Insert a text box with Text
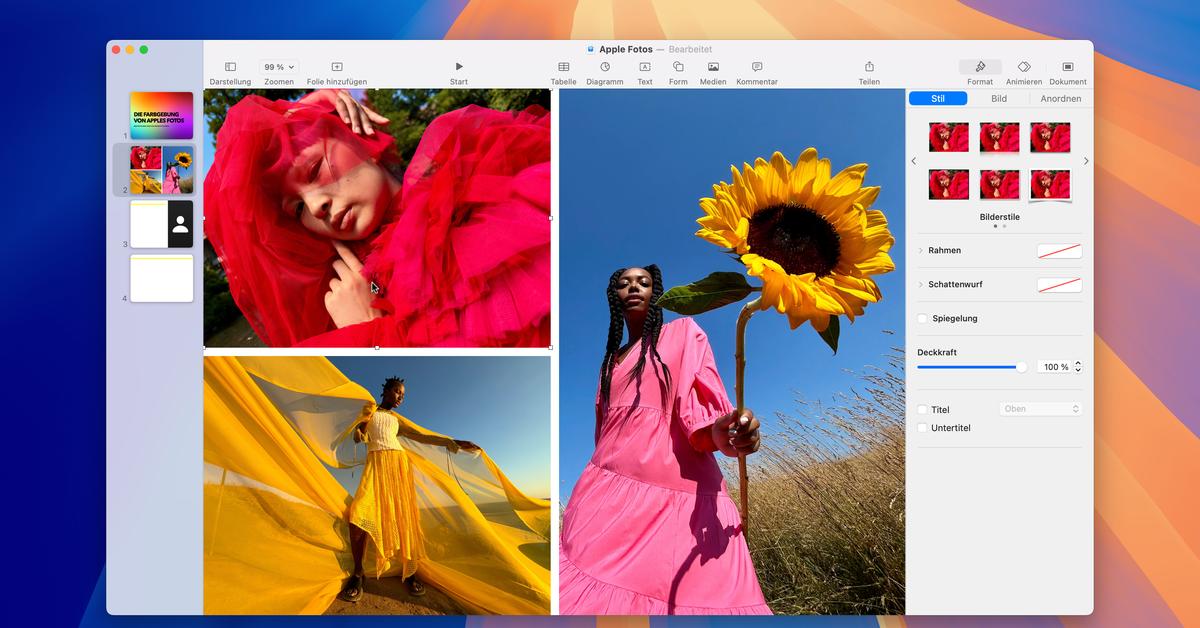The image size is (1200, 628). tap(645, 73)
